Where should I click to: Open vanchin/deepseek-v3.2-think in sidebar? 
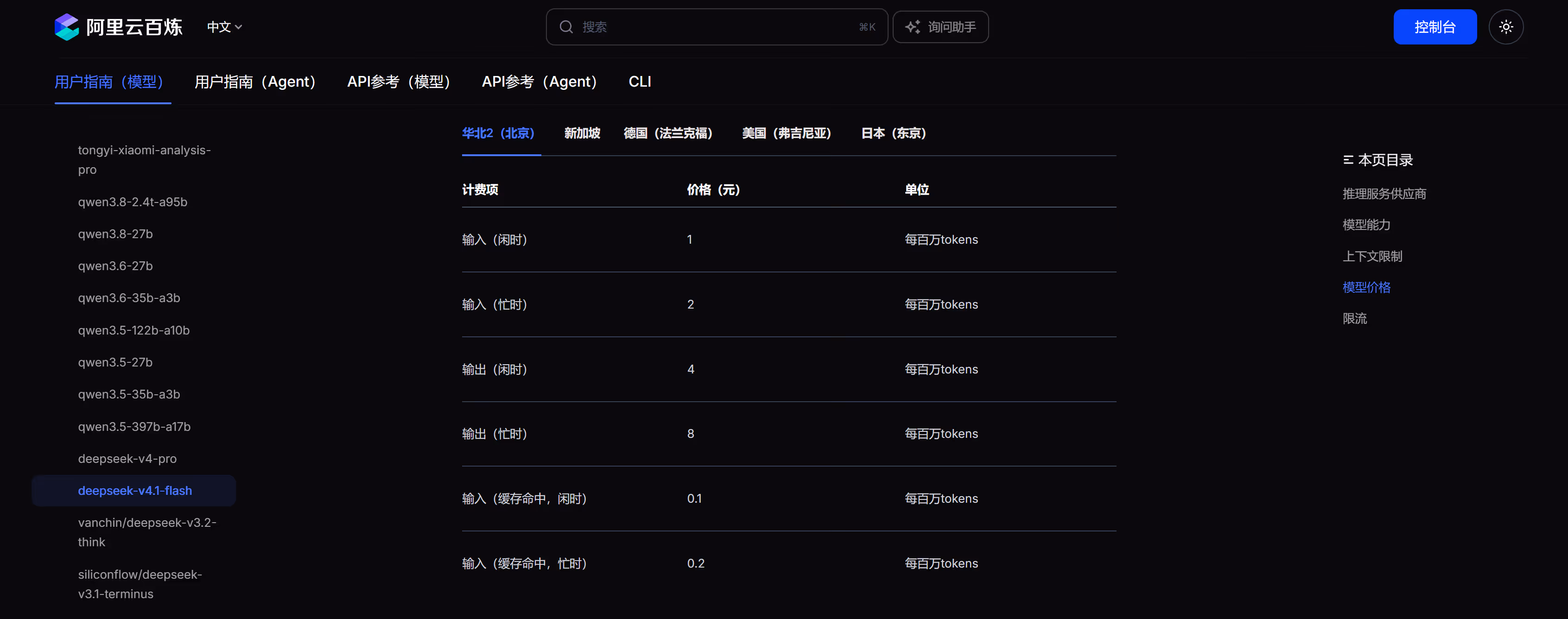pyautogui.click(x=146, y=532)
